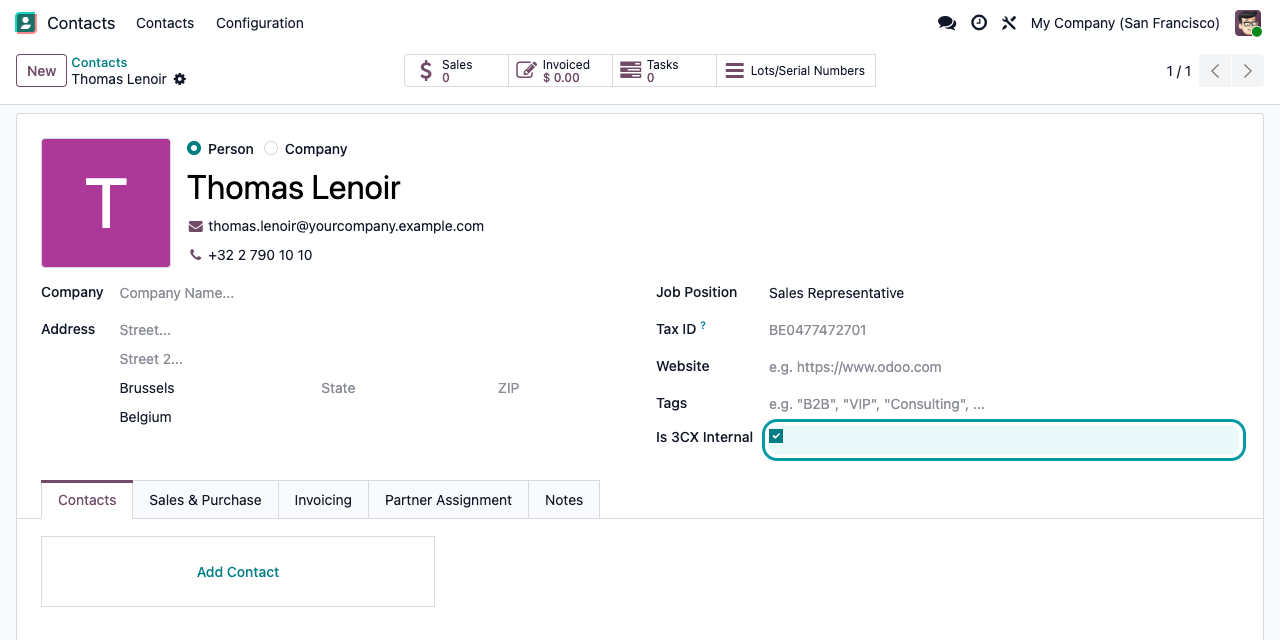This screenshot has height=640, width=1280.
Task: Click the envelope icon beside the email
Action: click(x=196, y=226)
